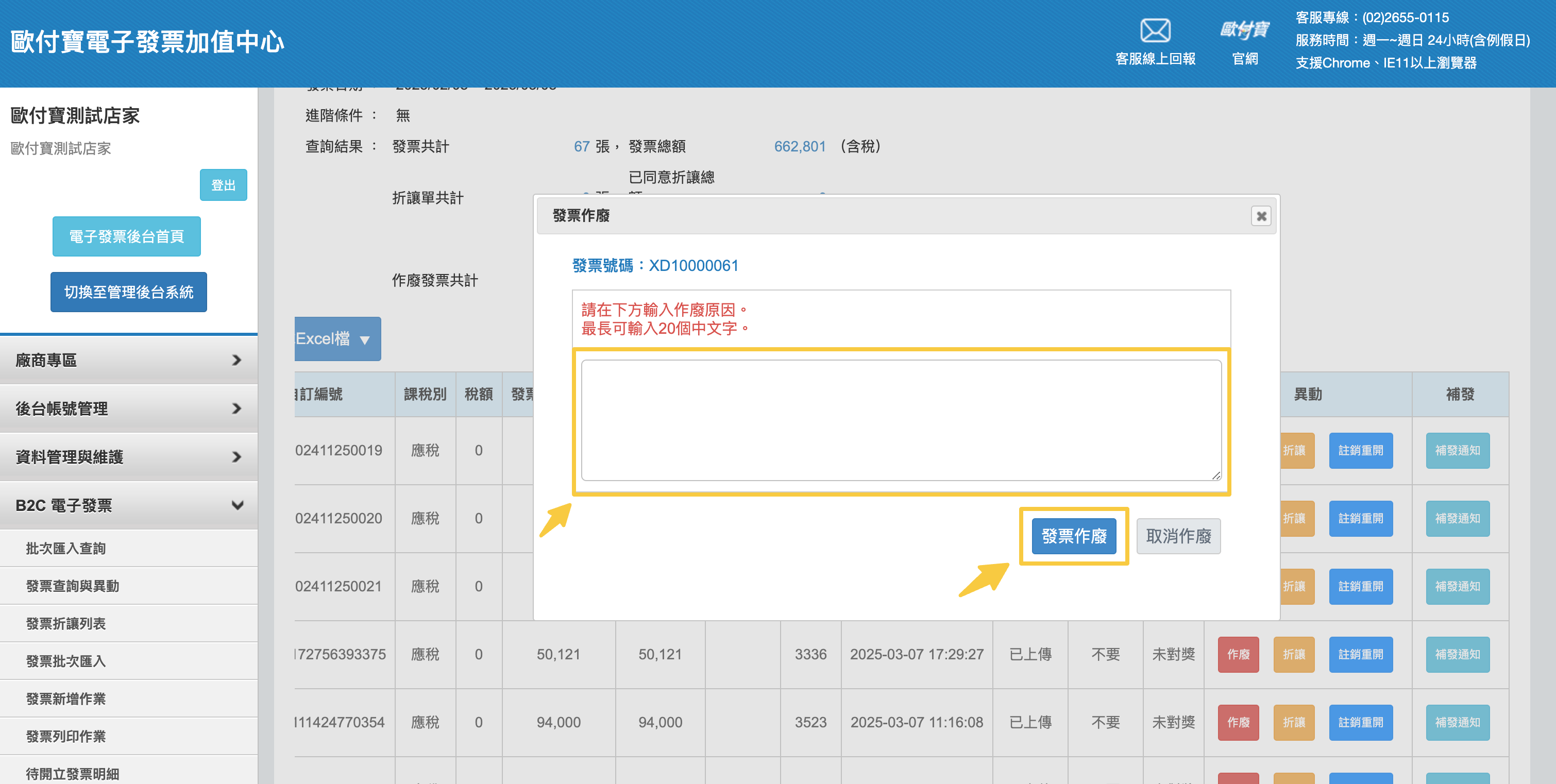
Task: Expand the 資料管理與維護 section arrow
Action: point(236,457)
